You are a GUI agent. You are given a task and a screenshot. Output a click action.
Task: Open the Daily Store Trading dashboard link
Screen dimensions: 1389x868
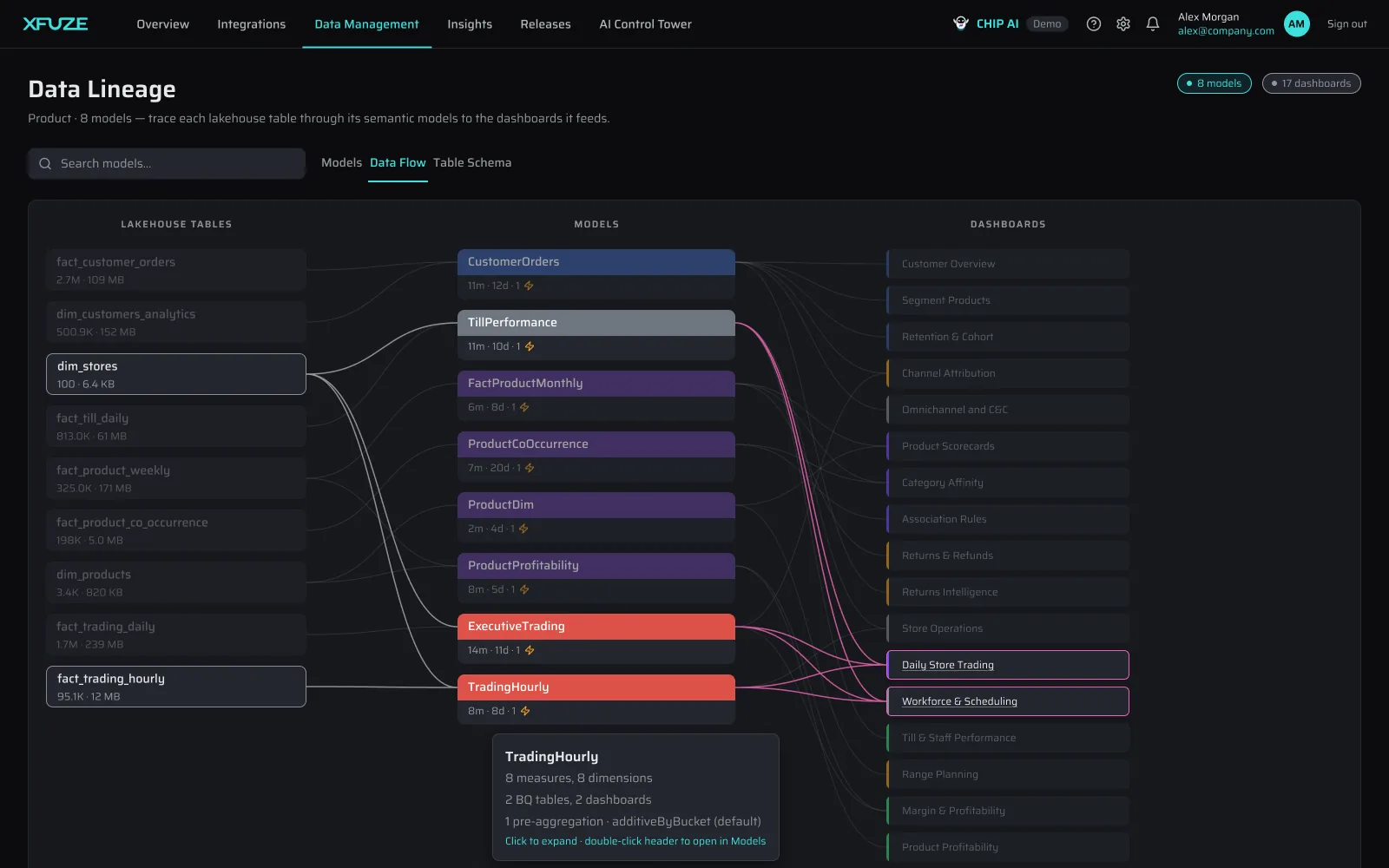948,665
